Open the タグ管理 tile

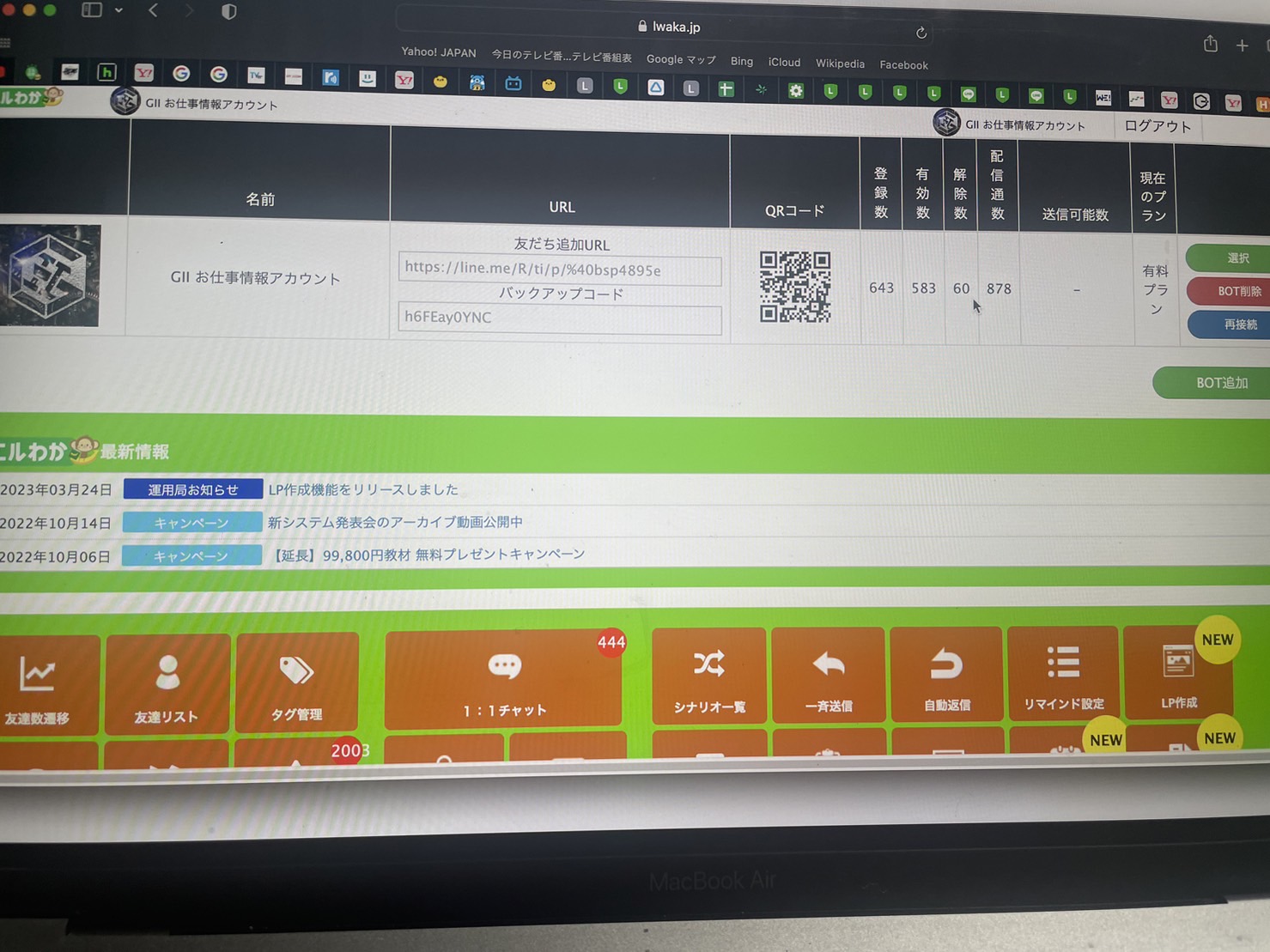(297, 682)
